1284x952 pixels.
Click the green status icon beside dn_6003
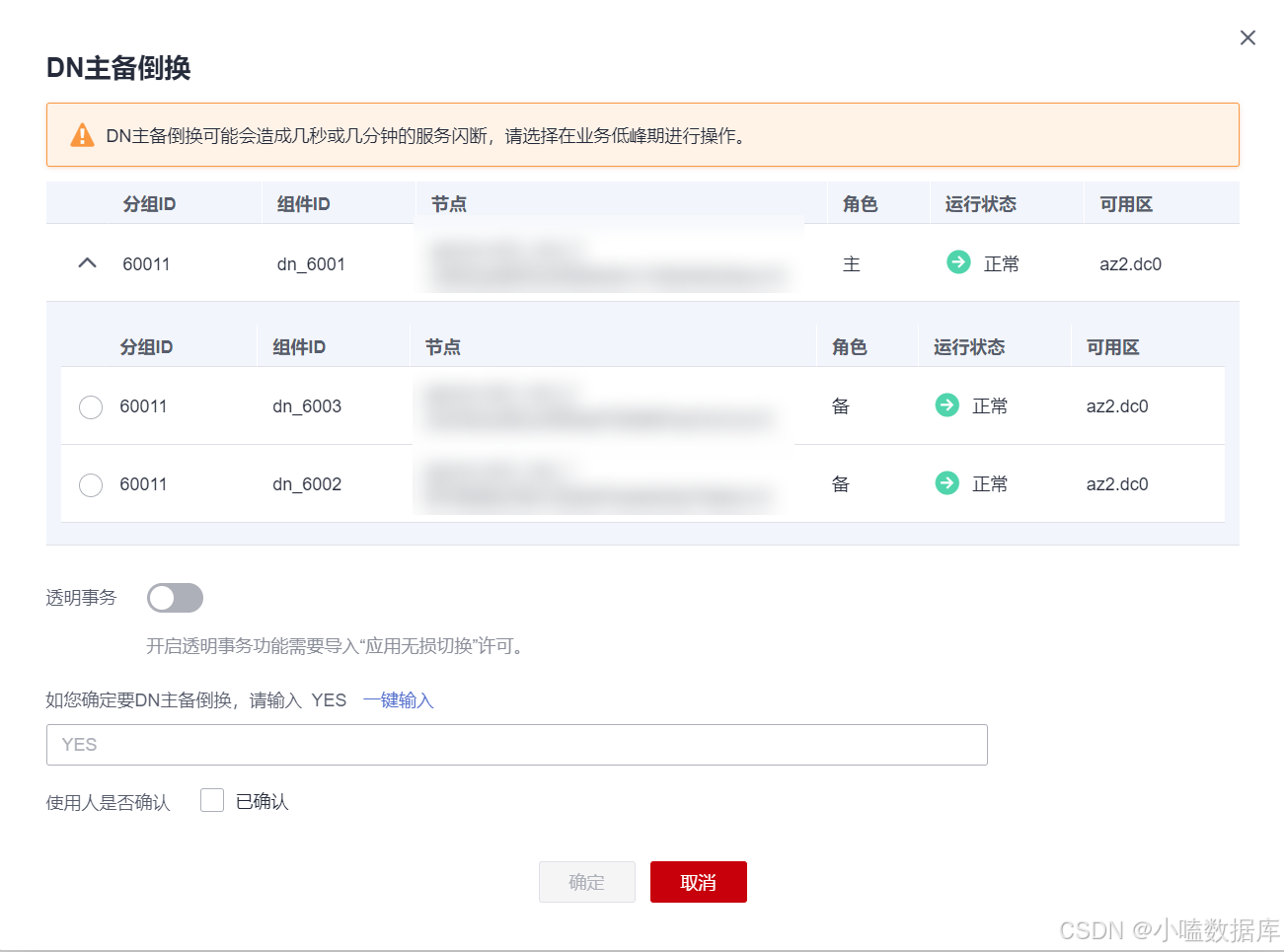coord(946,405)
